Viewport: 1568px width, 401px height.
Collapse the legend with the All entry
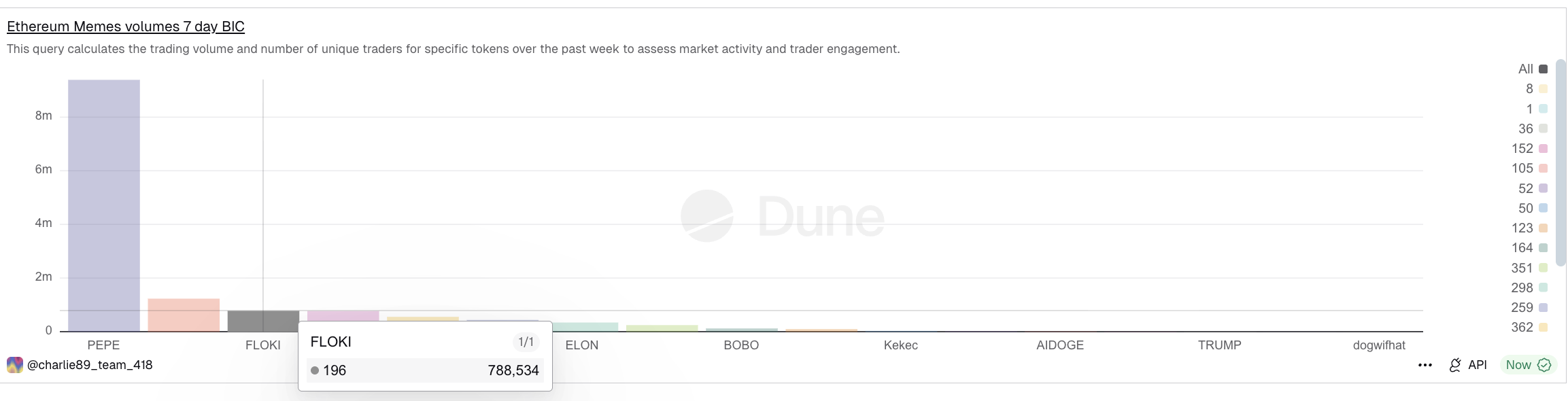click(x=1527, y=69)
